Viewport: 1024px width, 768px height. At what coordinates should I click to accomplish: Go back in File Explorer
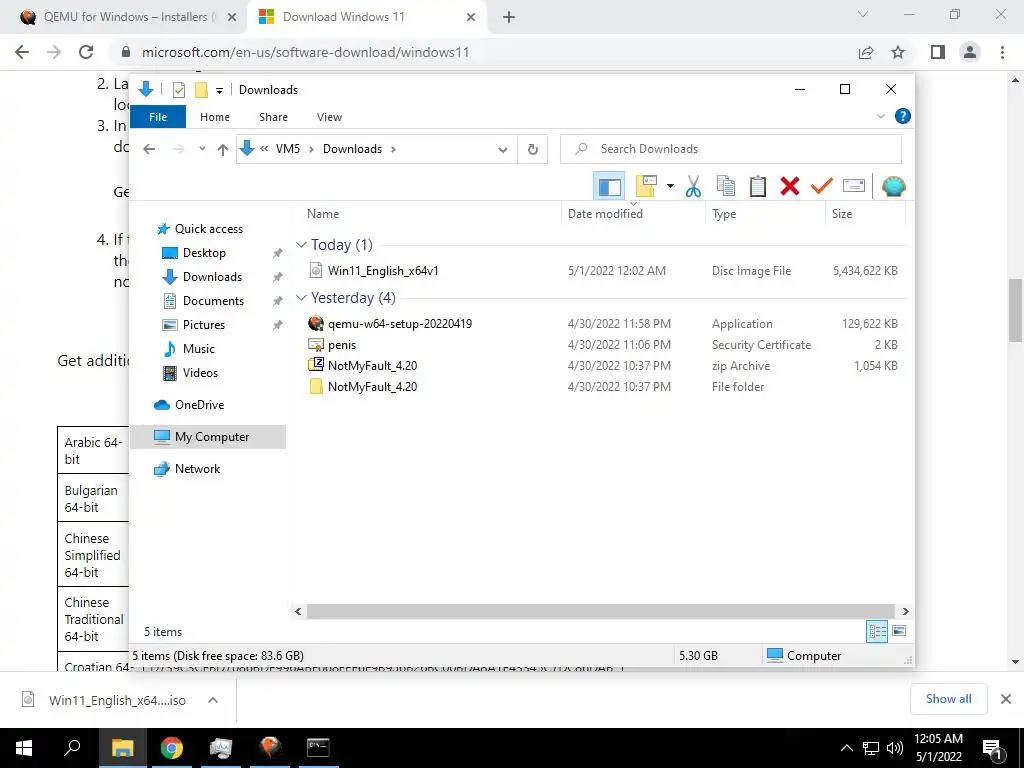149,149
